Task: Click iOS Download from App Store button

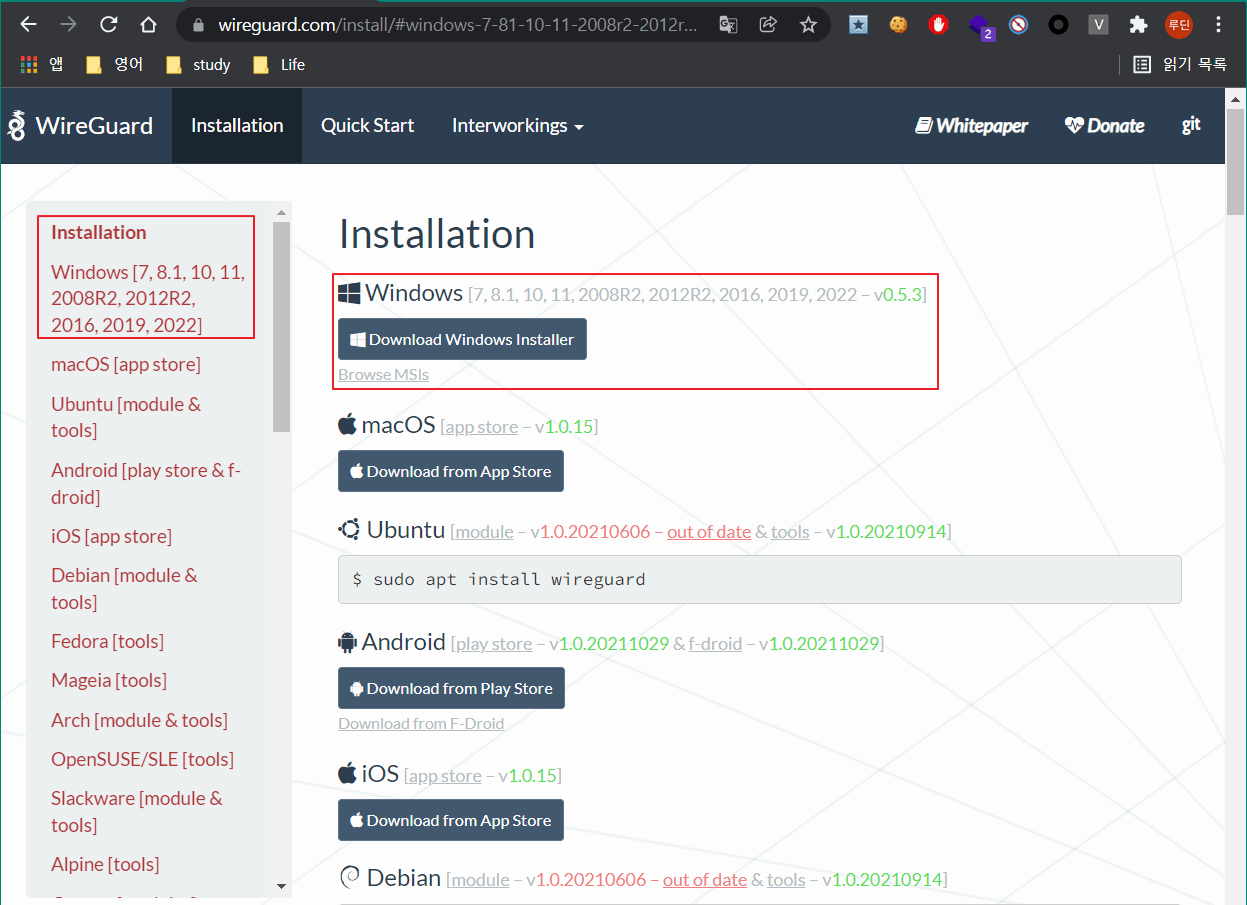Action: coord(451,820)
